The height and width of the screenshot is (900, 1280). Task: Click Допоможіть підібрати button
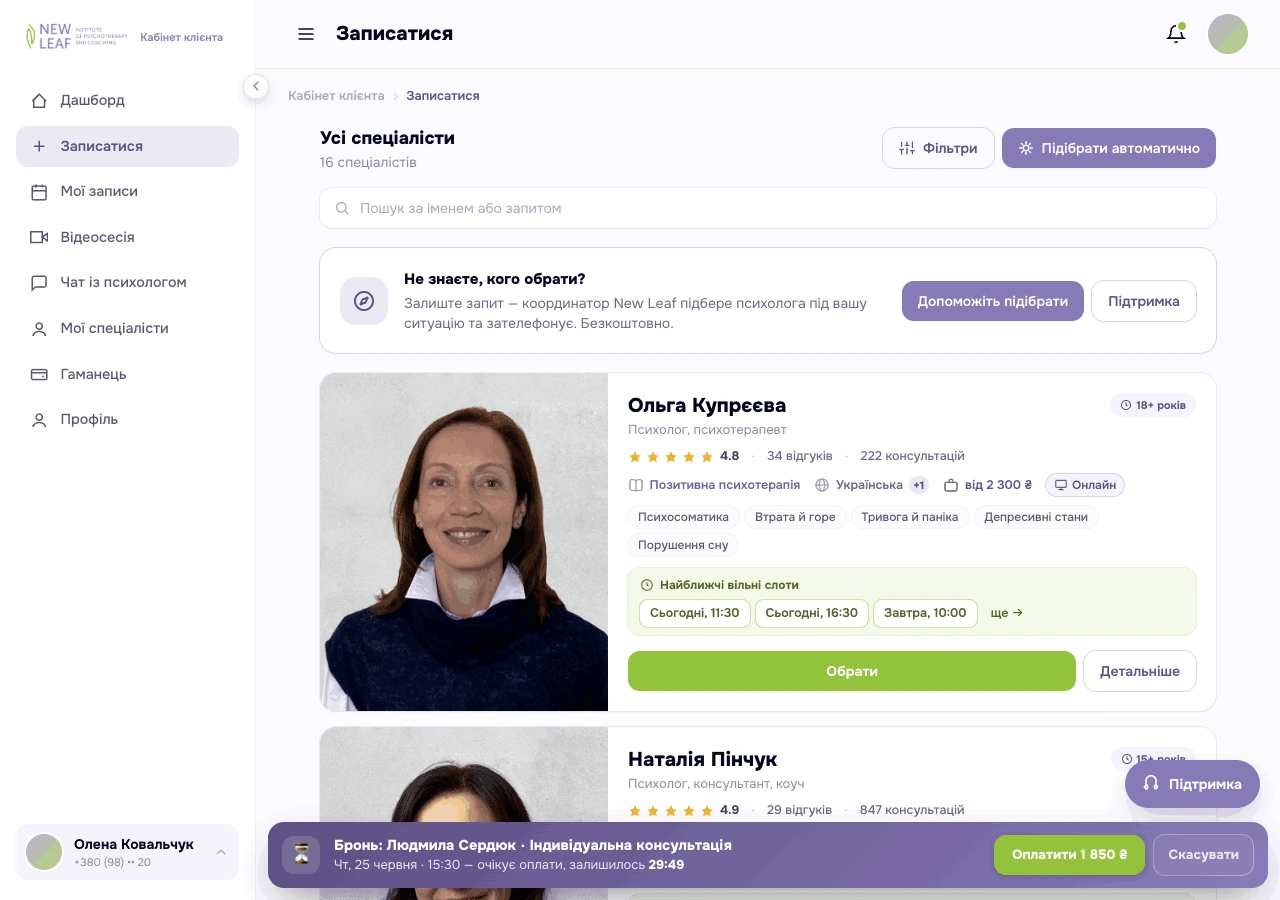click(x=993, y=301)
